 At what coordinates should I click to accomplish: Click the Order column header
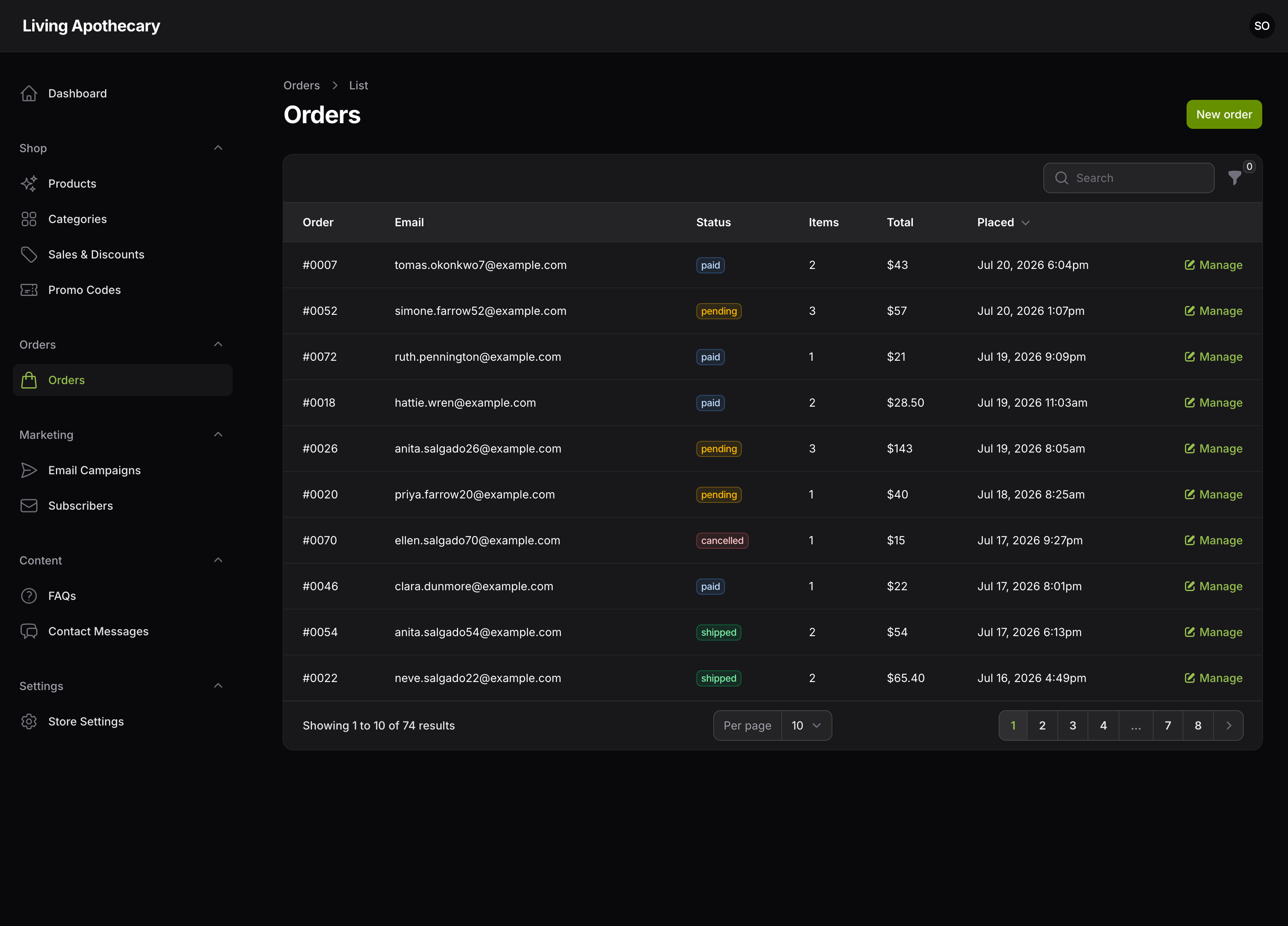click(x=318, y=222)
